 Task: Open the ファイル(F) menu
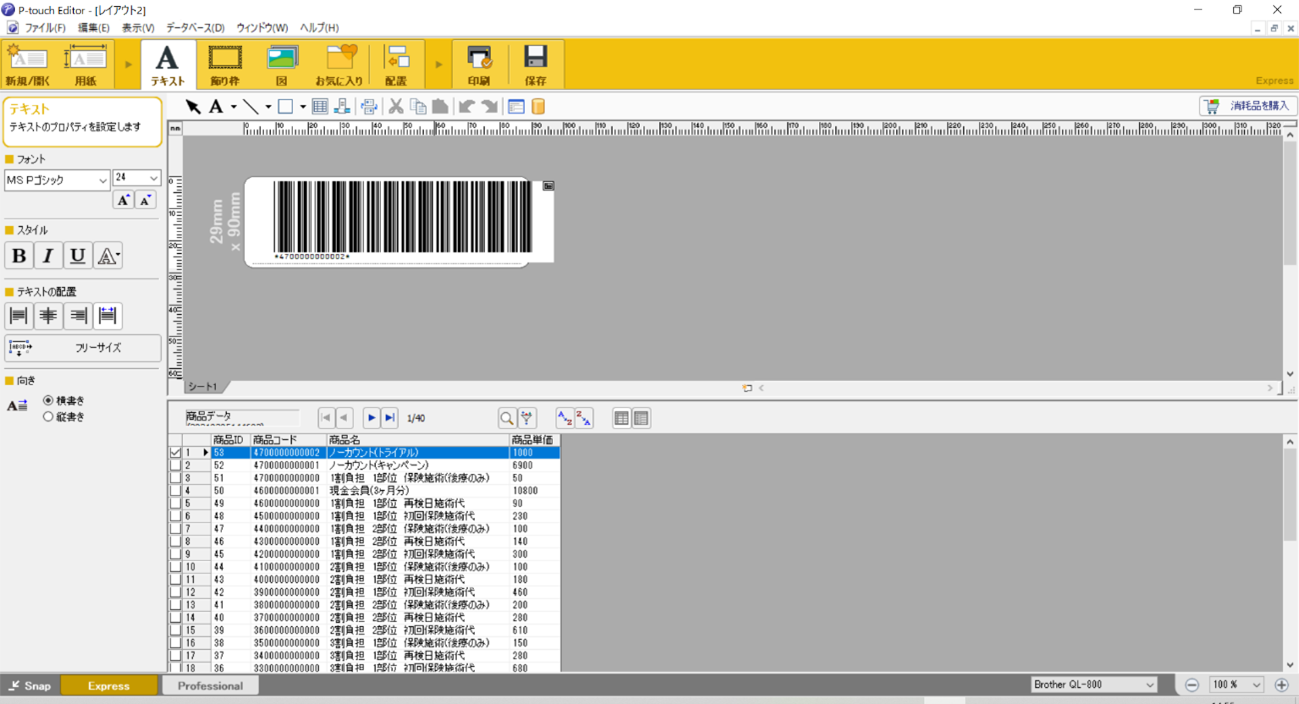(x=44, y=28)
